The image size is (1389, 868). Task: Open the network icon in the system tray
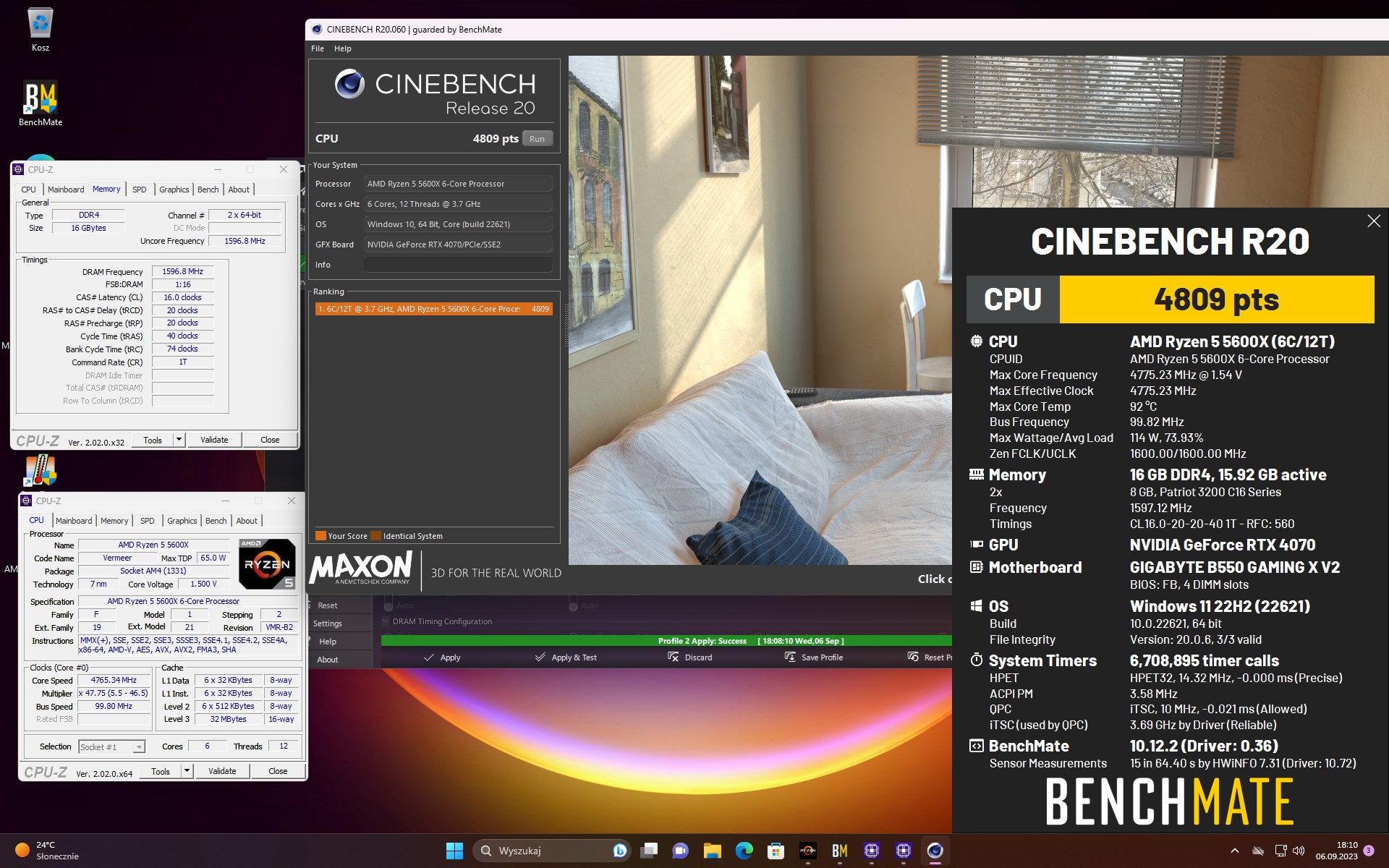tap(1280, 851)
